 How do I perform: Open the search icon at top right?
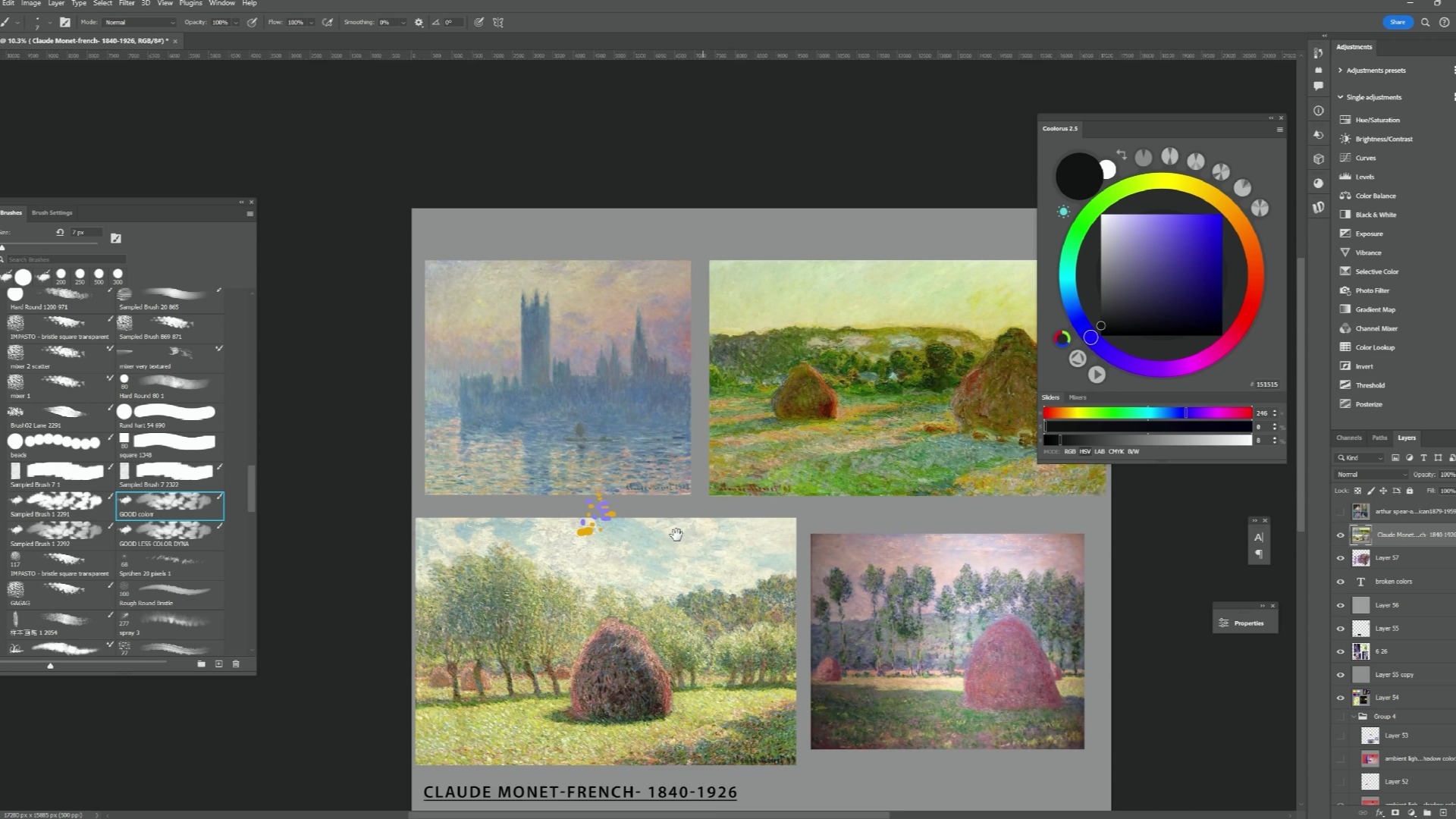(x=1425, y=23)
